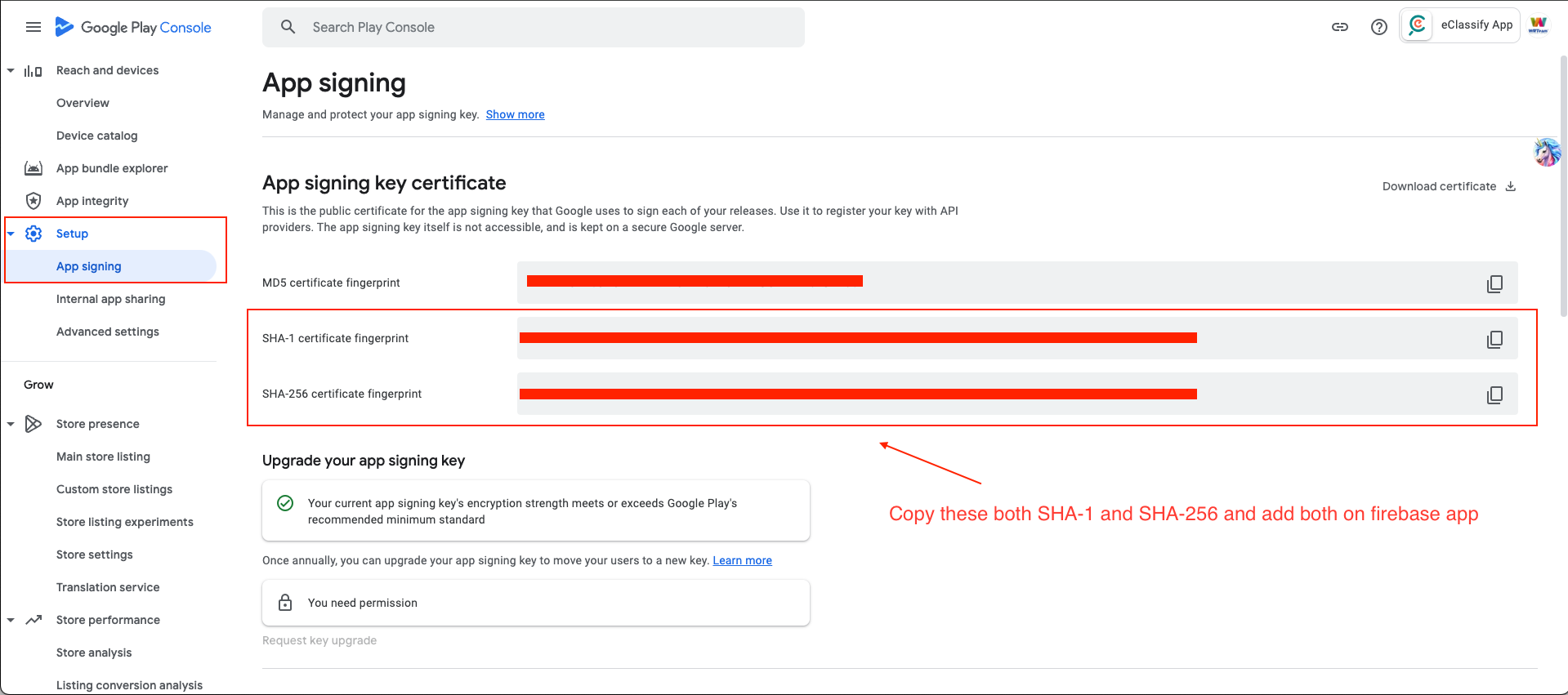The height and width of the screenshot is (695, 1568).
Task: Open the Learn more link
Action: pos(742,560)
